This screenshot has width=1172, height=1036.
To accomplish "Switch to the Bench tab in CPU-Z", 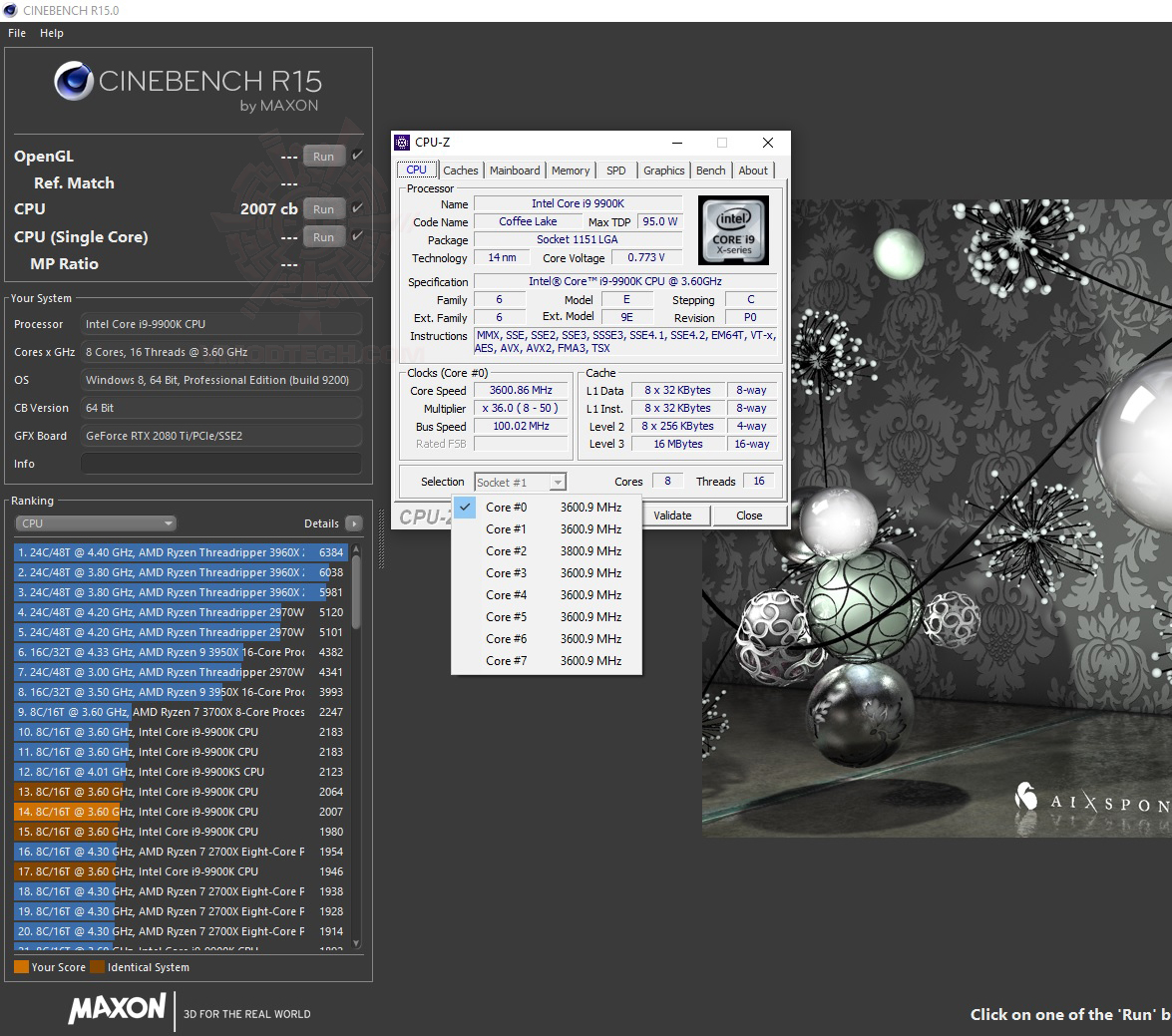I will pyautogui.click(x=711, y=171).
